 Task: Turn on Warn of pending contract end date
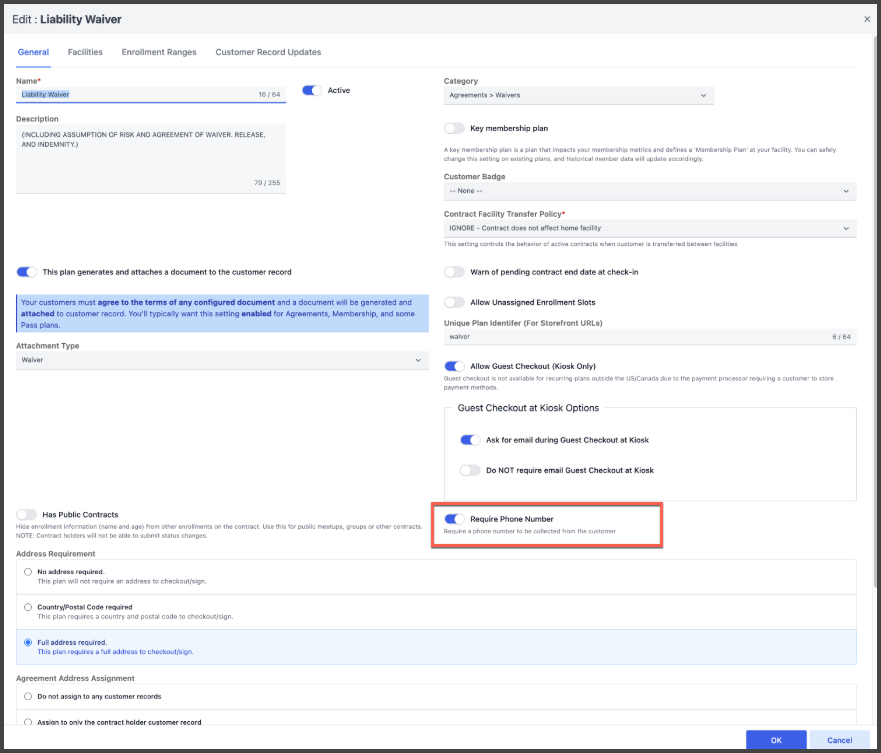click(455, 272)
